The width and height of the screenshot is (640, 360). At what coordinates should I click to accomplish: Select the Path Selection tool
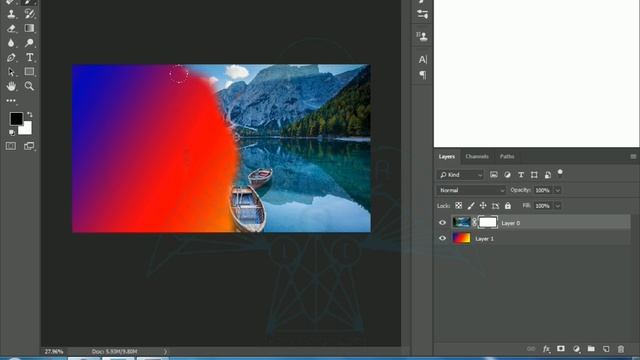pos(11,72)
